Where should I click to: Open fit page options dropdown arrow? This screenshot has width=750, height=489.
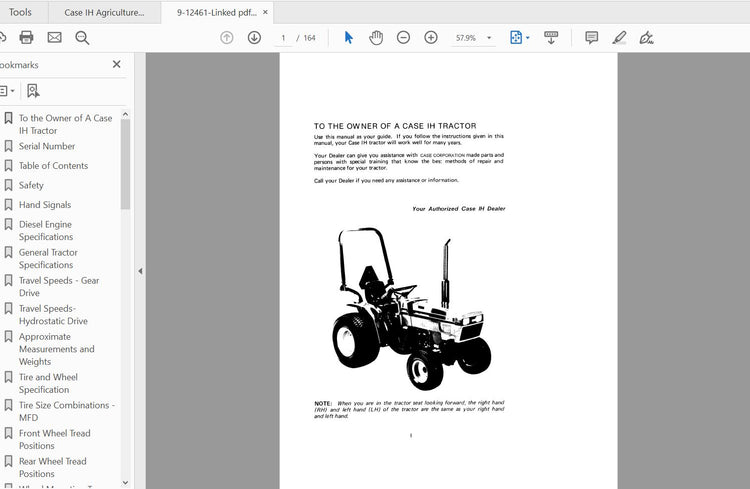pos(528,38)
